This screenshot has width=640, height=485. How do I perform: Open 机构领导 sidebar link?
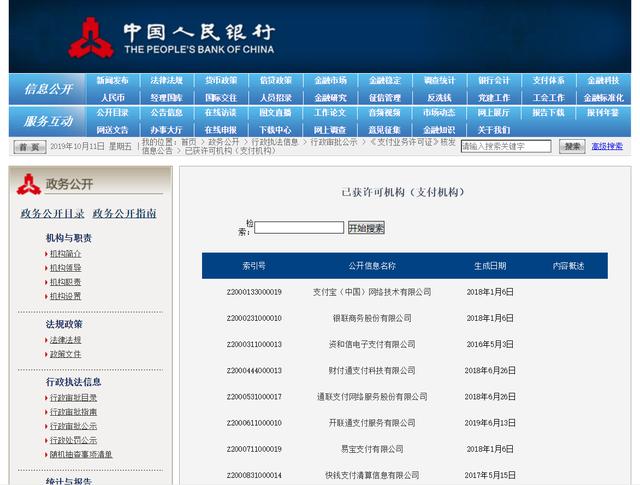[x=65, y=268]
